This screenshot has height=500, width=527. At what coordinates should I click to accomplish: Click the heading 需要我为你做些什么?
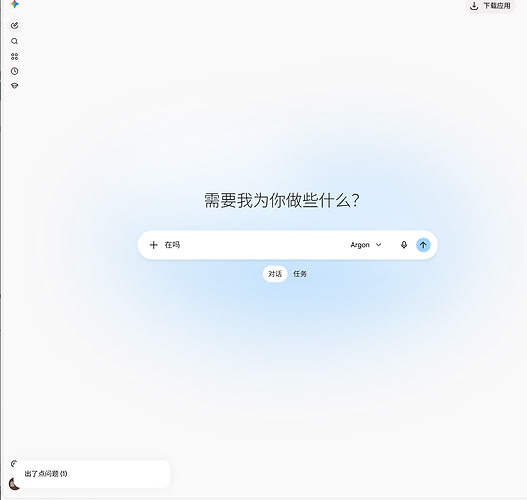tap(282, 200)
